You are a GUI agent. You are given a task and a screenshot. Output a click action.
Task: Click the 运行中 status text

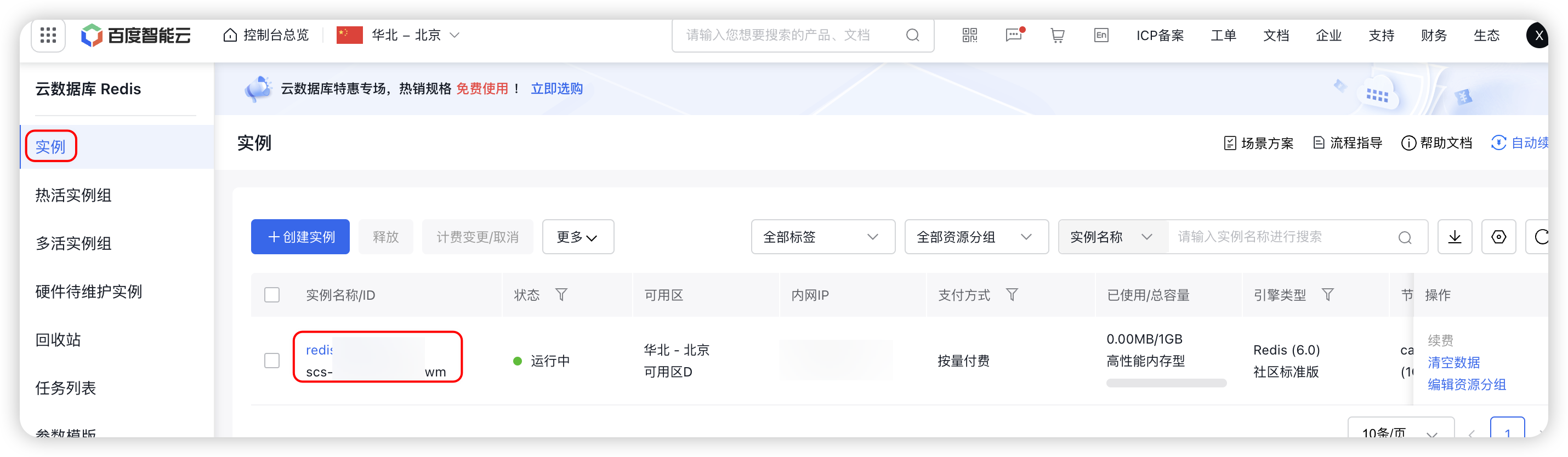(x=550, y=362)
